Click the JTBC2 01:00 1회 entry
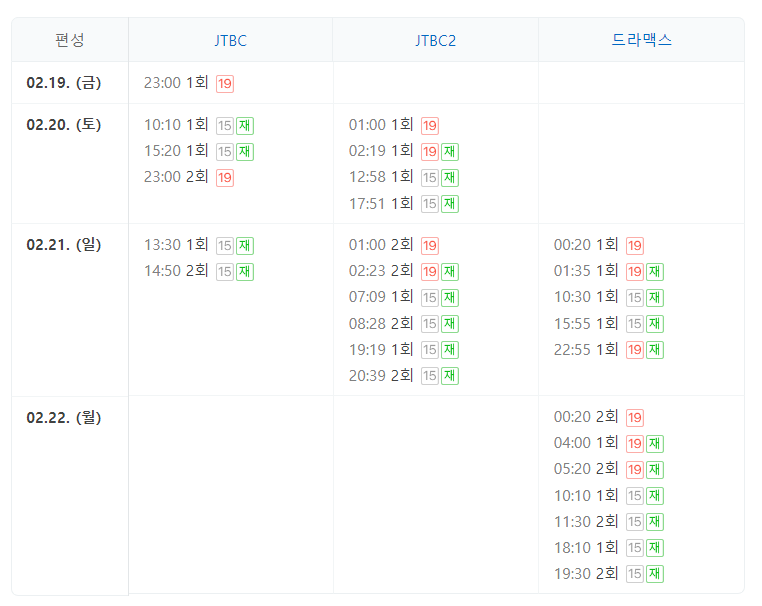The image size is (762, 606). pos(381,125)
